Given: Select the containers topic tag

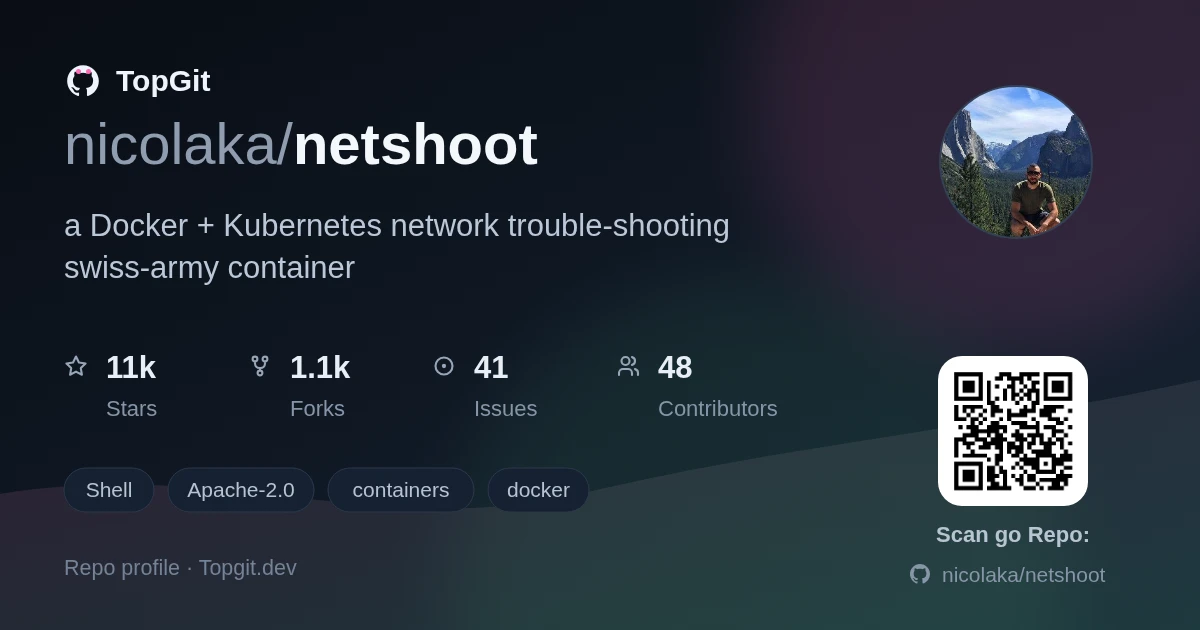Looking at the screenshot, I should click(x=401, y=490).
